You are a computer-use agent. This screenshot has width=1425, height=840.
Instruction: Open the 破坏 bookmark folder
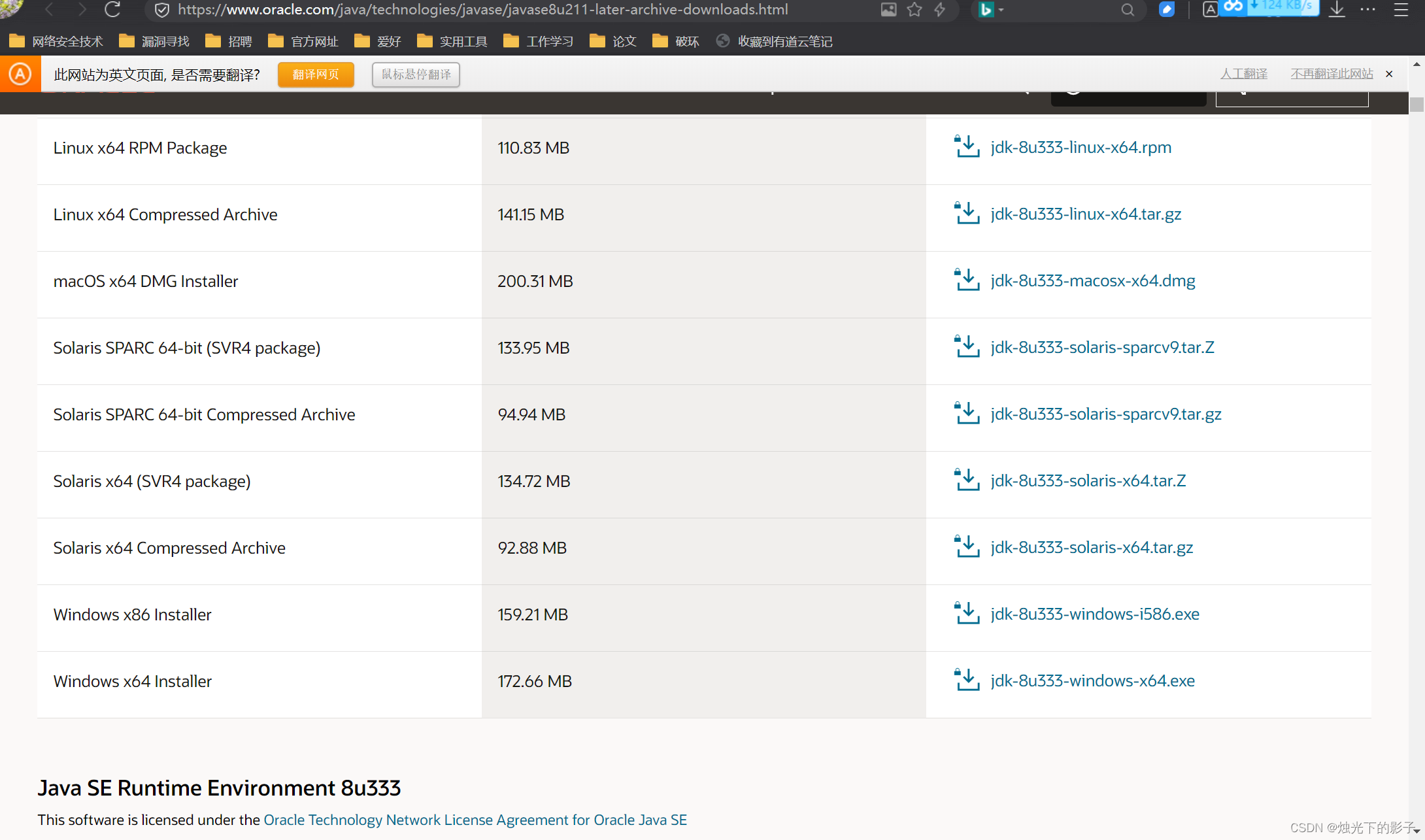[x=676, y=41]
